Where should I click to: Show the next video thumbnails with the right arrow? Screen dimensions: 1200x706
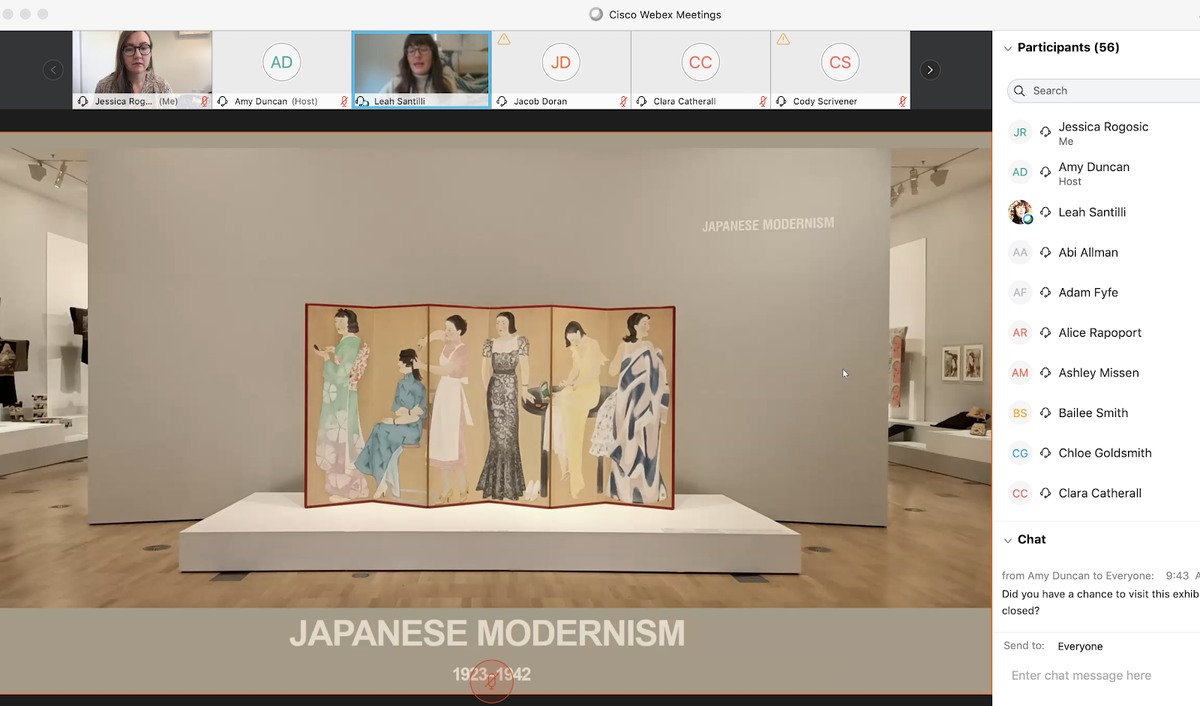[930, 70]
